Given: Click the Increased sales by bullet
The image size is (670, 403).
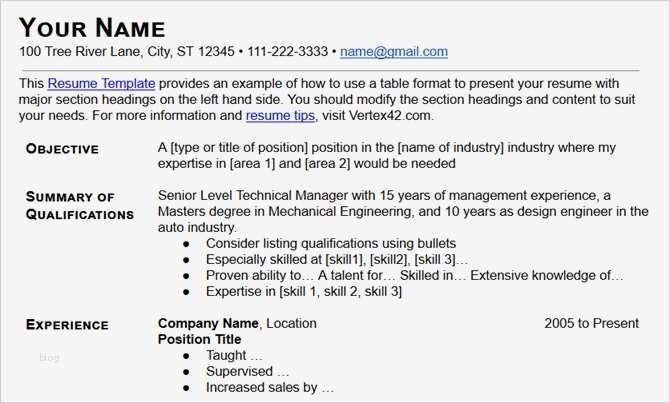Looking at the screenshot, I should point(269,387).
